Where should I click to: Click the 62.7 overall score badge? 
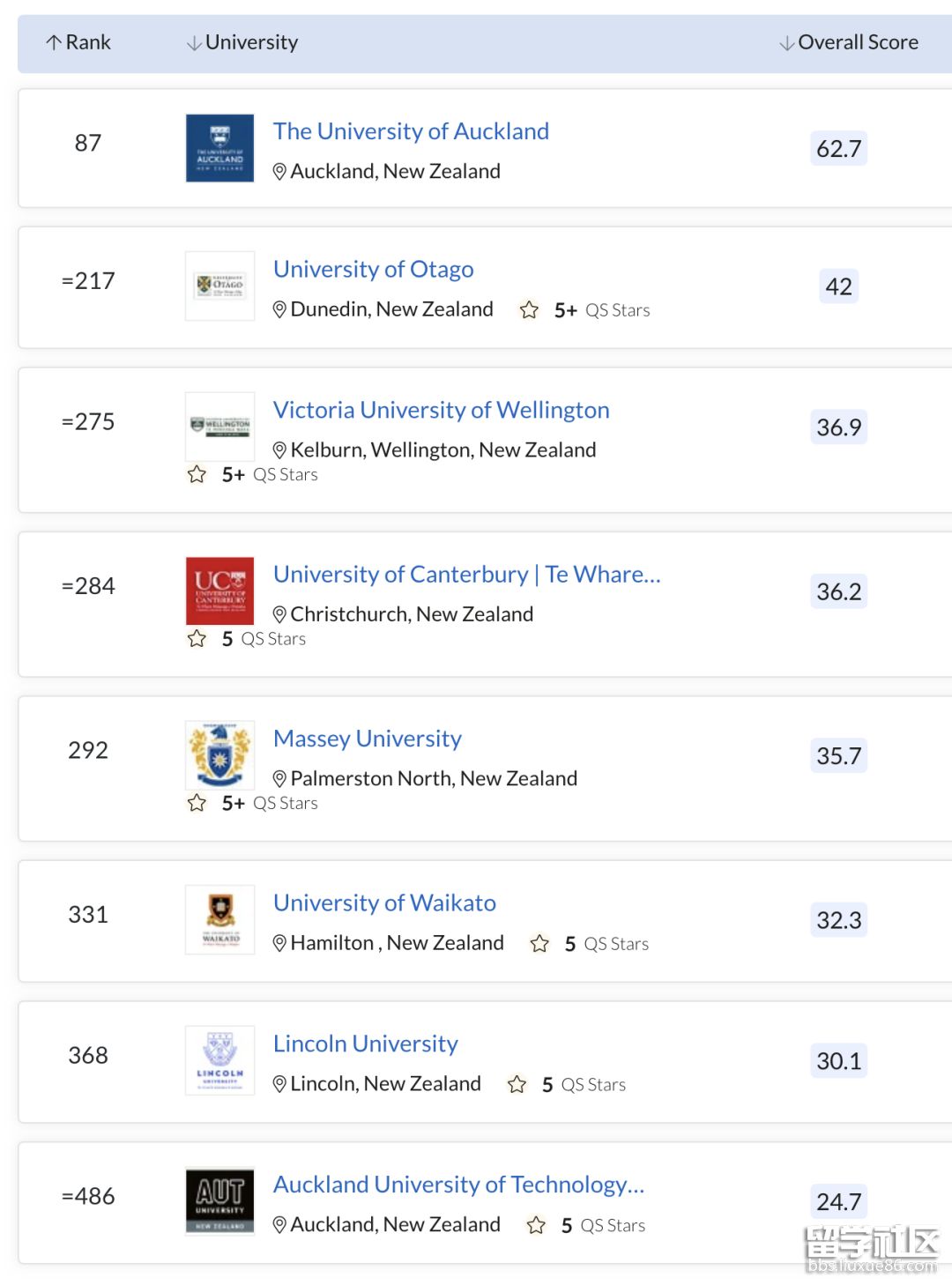coord(838,148)
